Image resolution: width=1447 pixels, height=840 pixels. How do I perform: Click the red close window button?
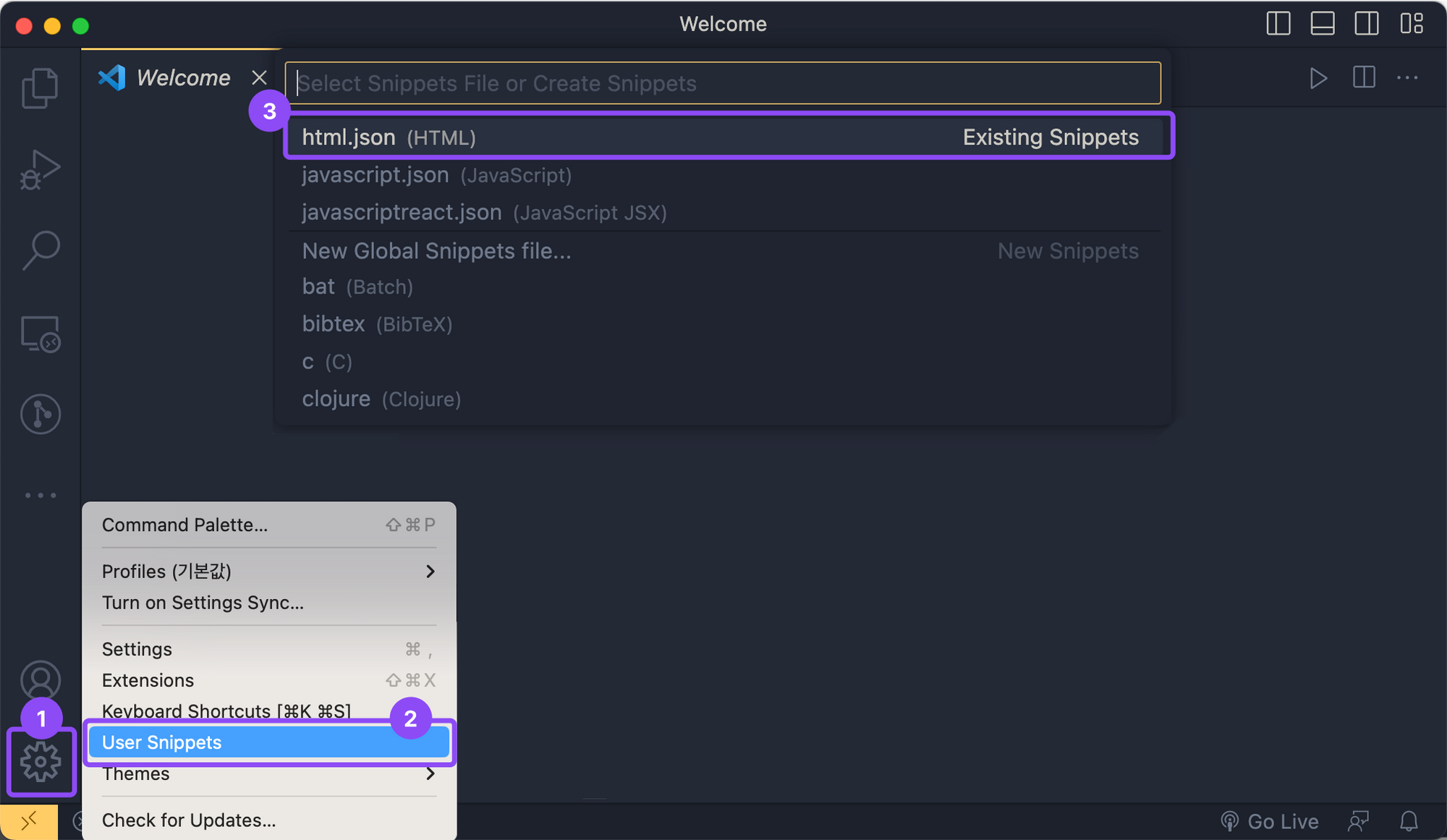tap(24, 26)
